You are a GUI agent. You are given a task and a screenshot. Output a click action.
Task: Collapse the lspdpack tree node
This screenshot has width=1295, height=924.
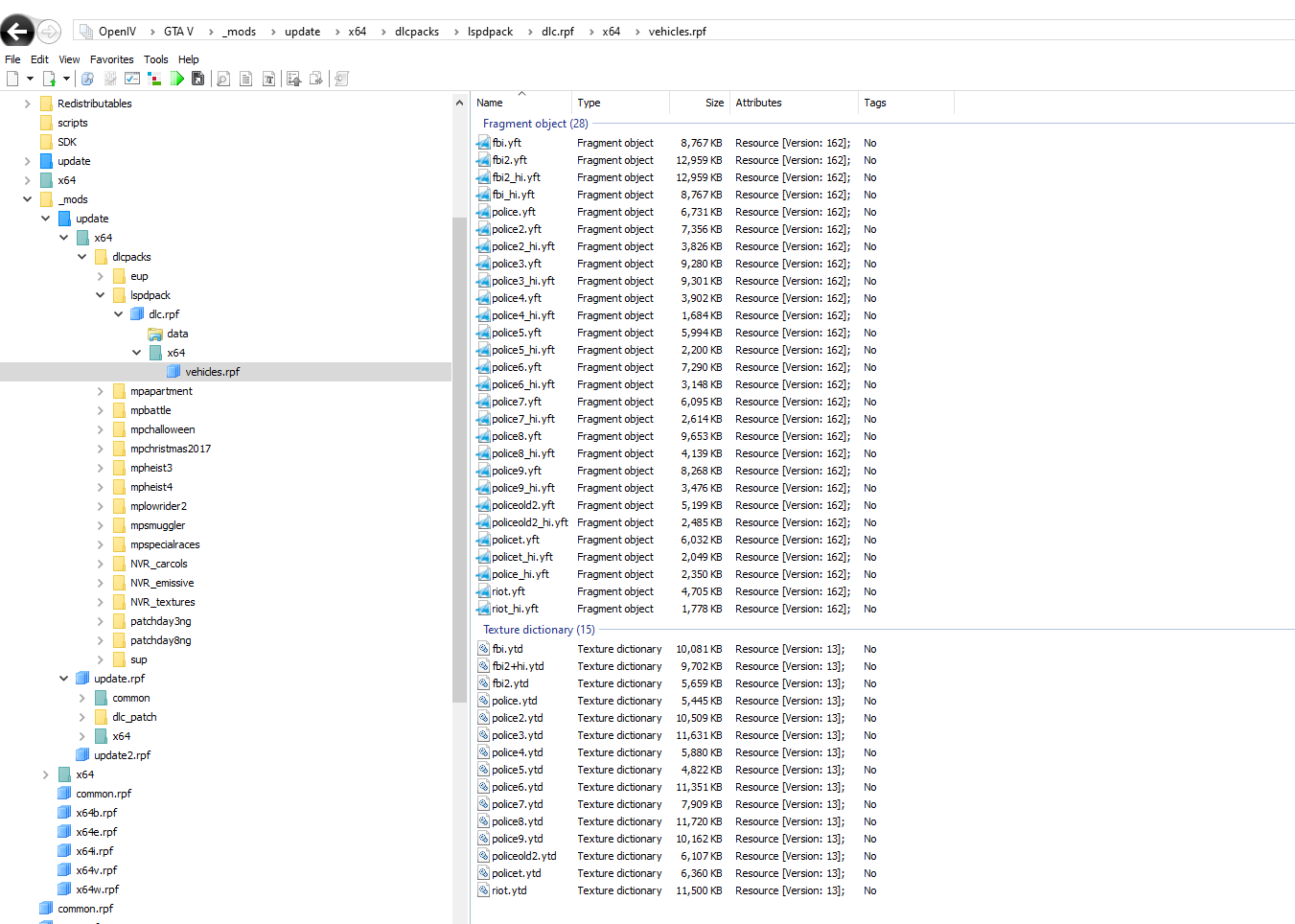point(101,295)
